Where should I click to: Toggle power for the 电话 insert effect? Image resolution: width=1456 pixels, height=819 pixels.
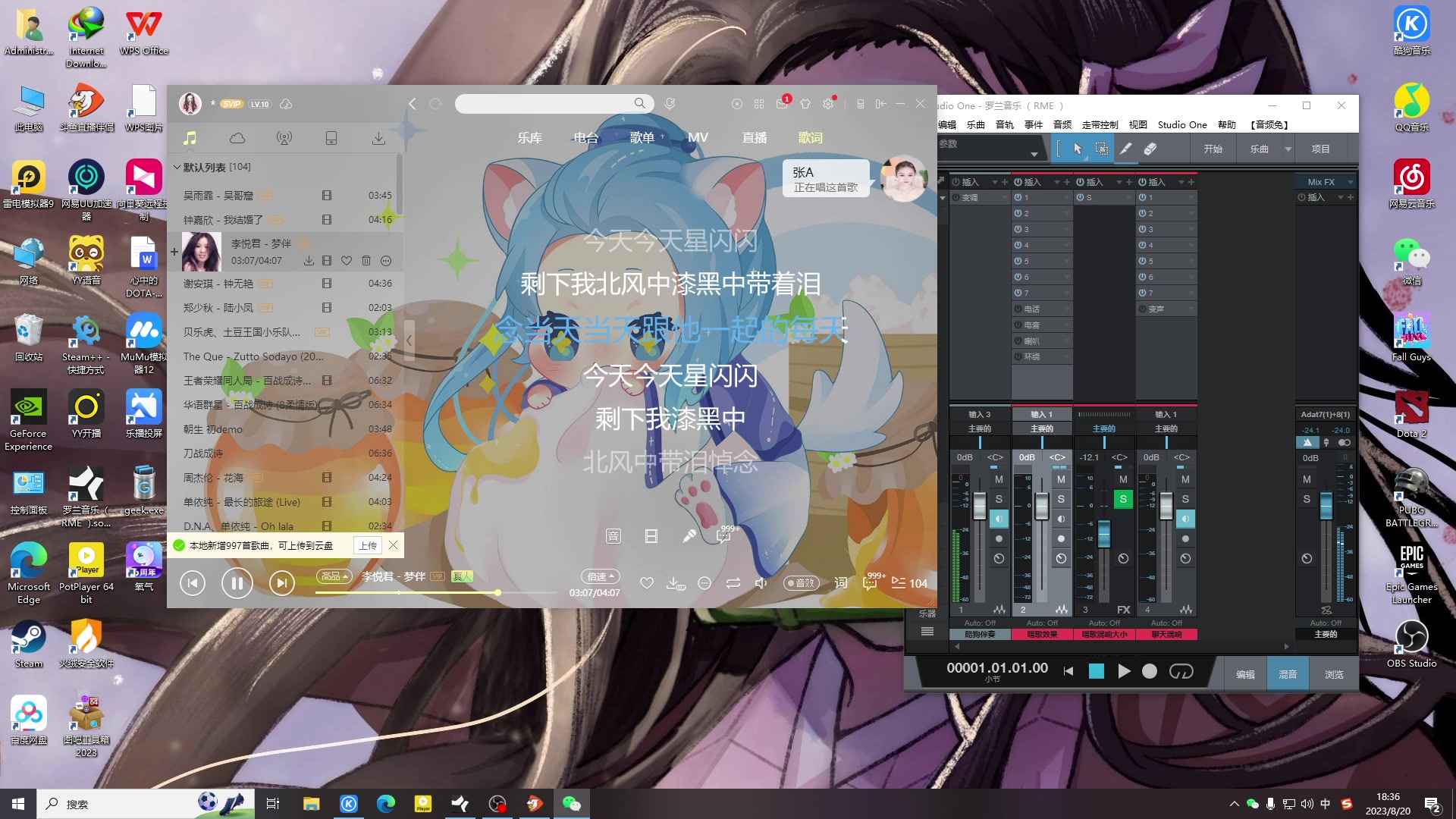click(x=1018, y=309)
